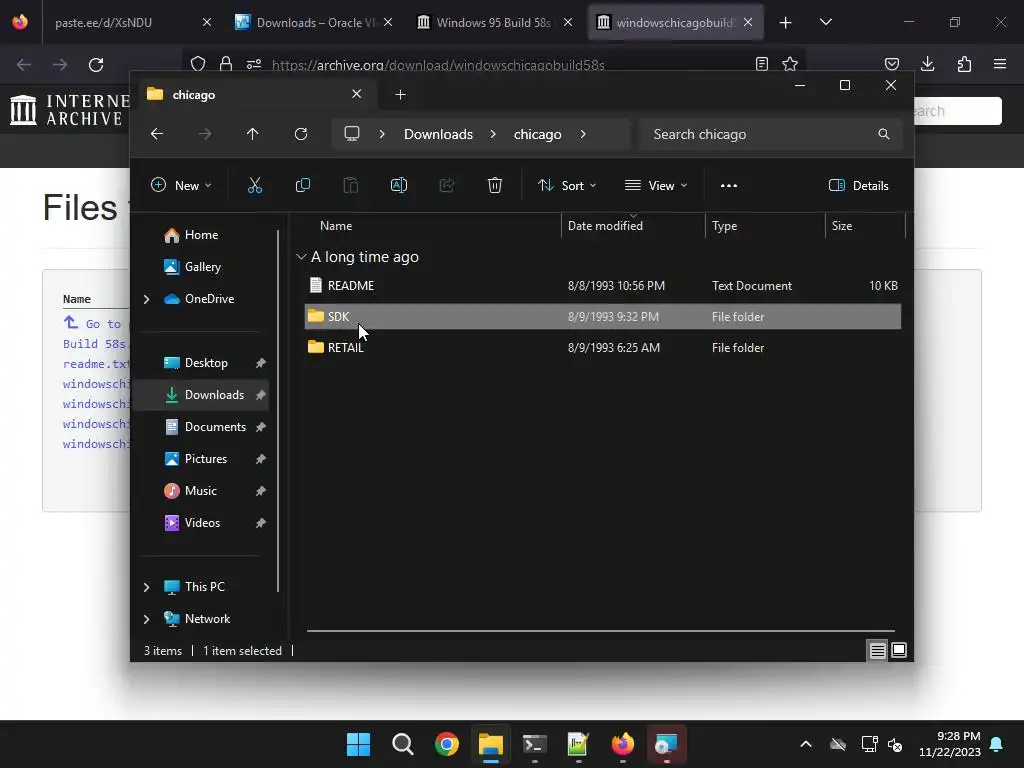Click the Copy icon in Explorer toolbar

tap(303, 185)
